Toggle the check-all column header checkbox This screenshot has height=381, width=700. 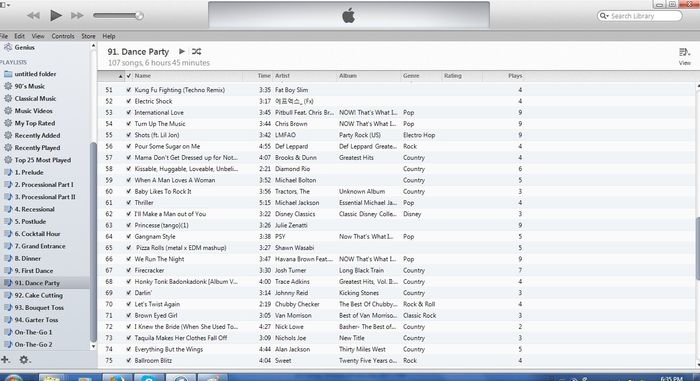tap(129, 76)
